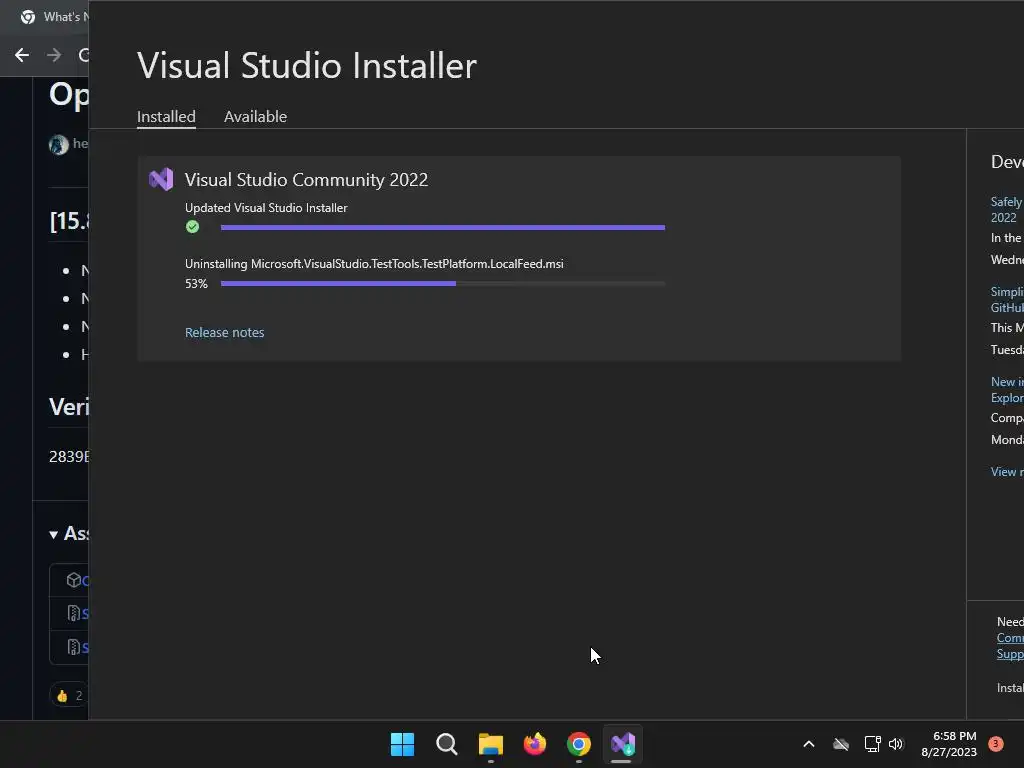Open the Available tab
This screenshot has height=768, width=1024.
tap(255, 116)
